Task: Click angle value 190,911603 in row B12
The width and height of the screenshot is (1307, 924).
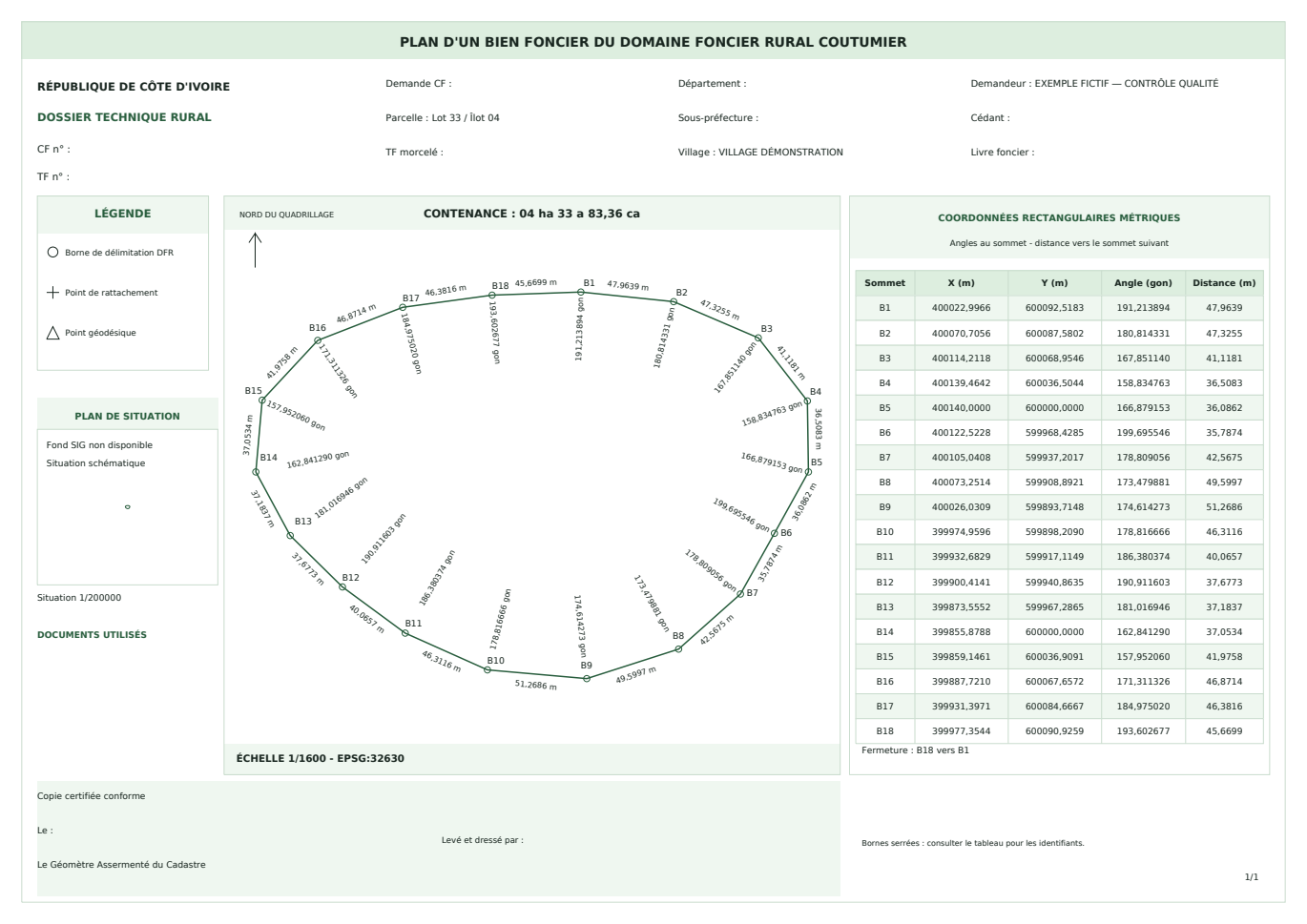Action: pos(1143,582)
